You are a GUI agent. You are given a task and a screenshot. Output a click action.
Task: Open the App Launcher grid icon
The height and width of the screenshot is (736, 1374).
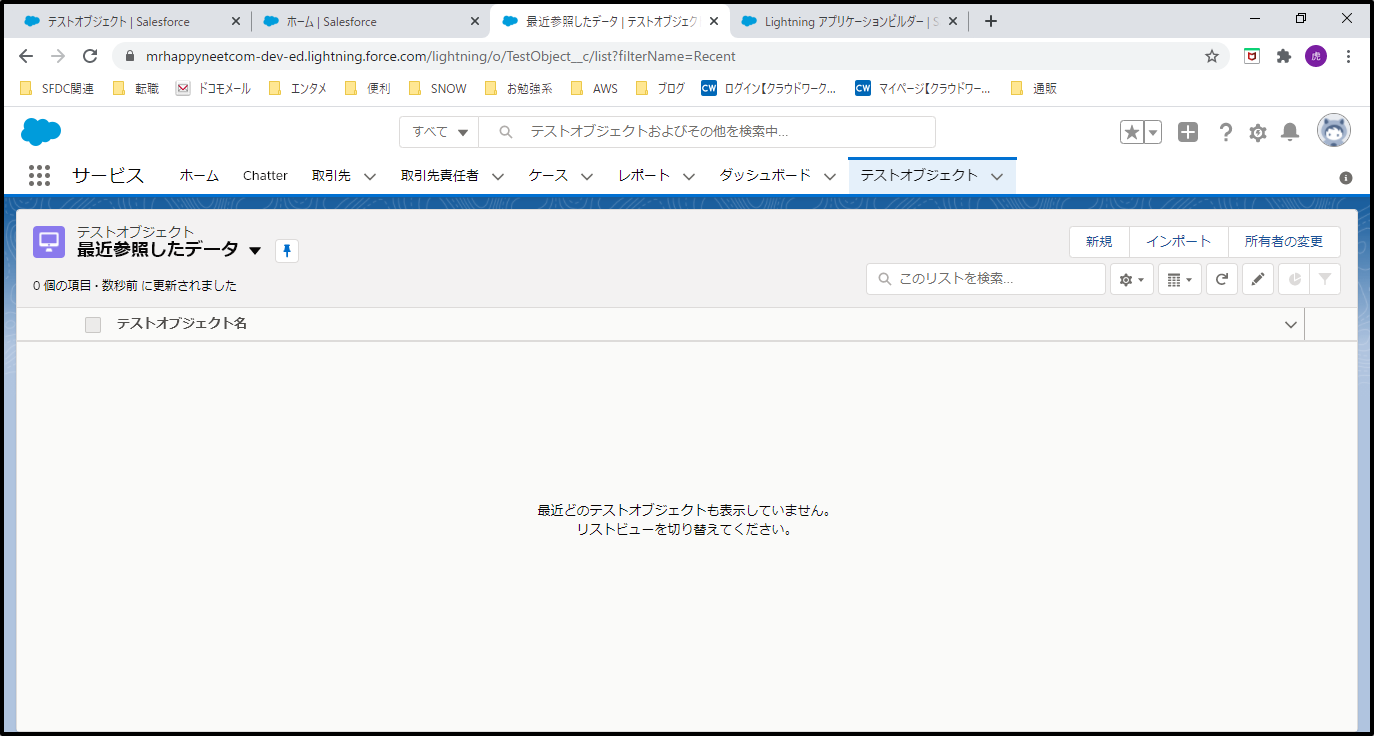39,175
